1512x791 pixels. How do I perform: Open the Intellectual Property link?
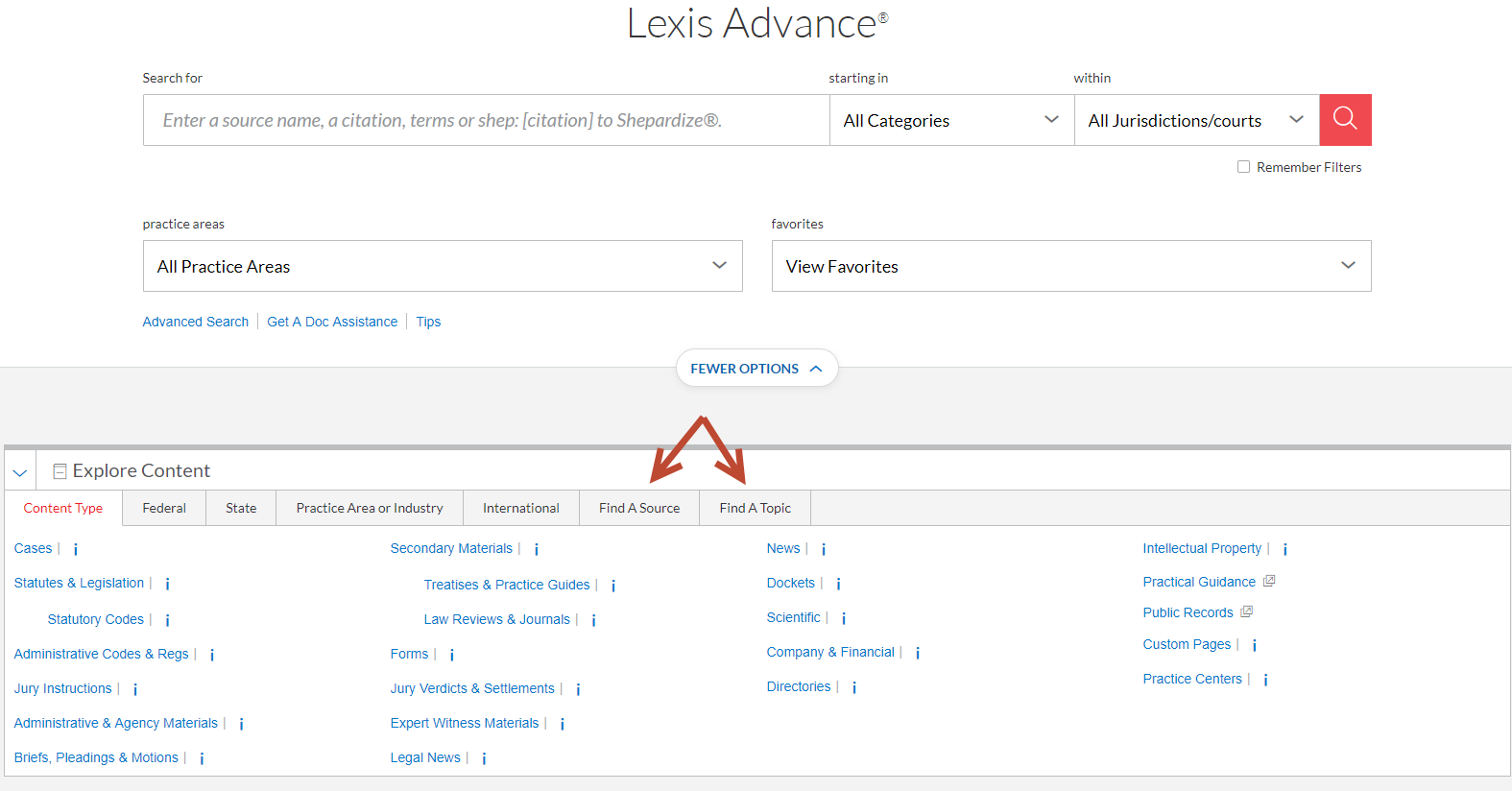point(1202,548)
